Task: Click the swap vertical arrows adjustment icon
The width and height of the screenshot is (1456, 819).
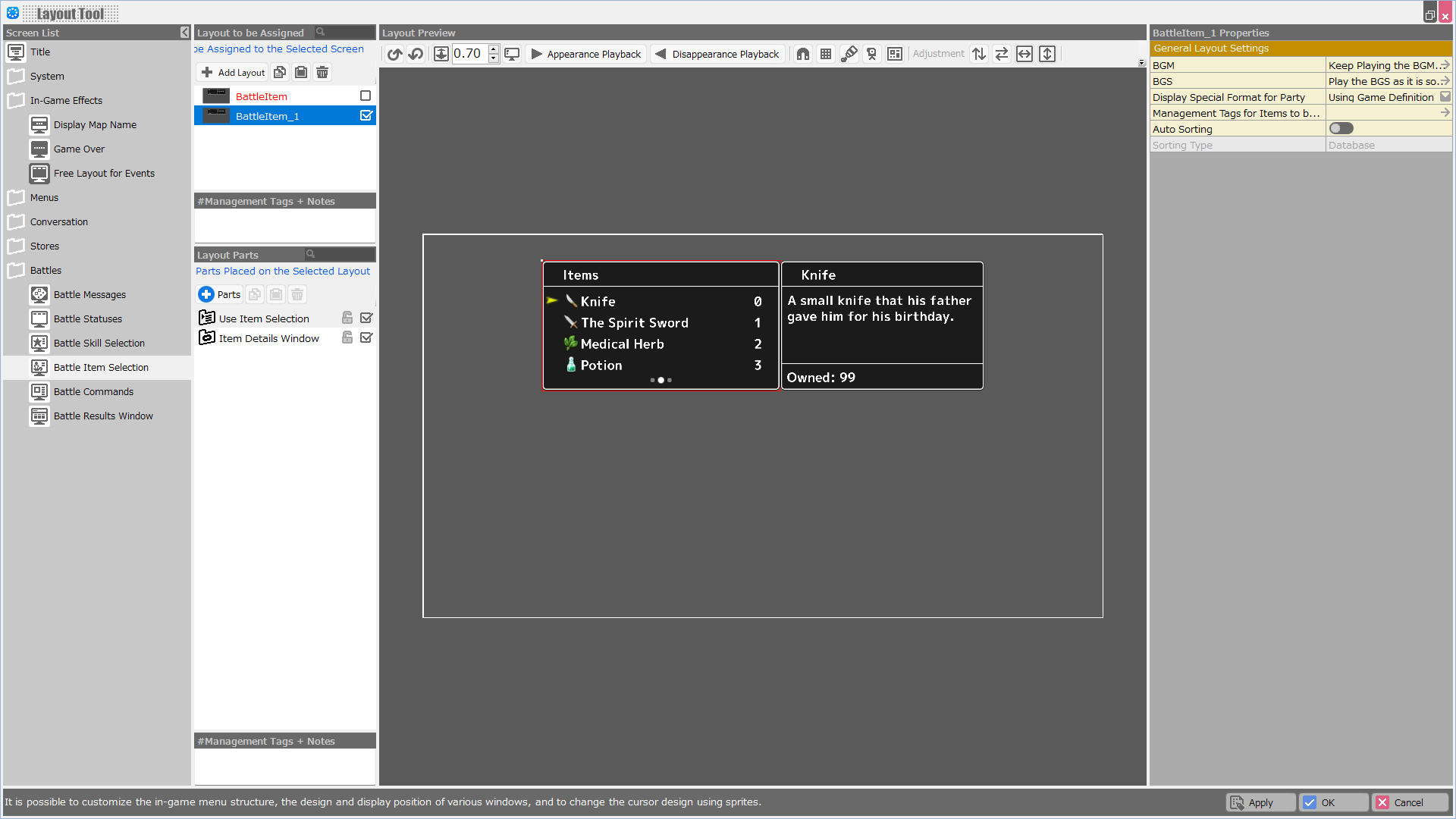Action: [979, 54]
